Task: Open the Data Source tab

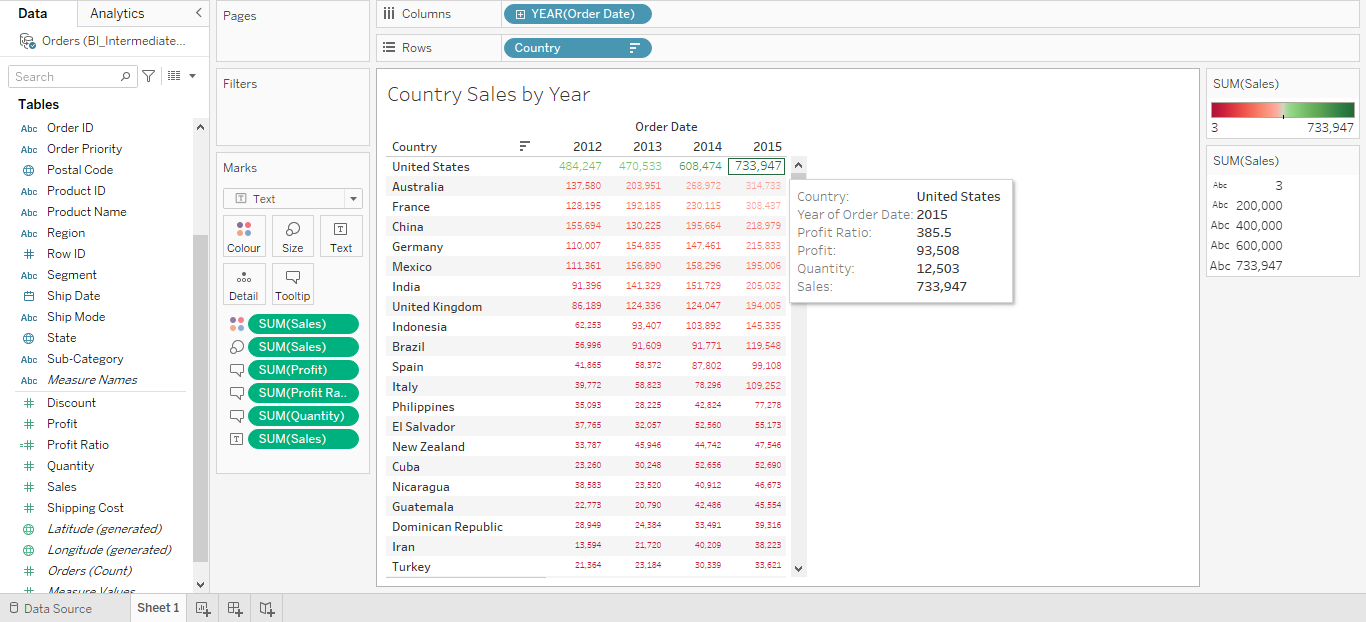Action: [x=54, y=608]
